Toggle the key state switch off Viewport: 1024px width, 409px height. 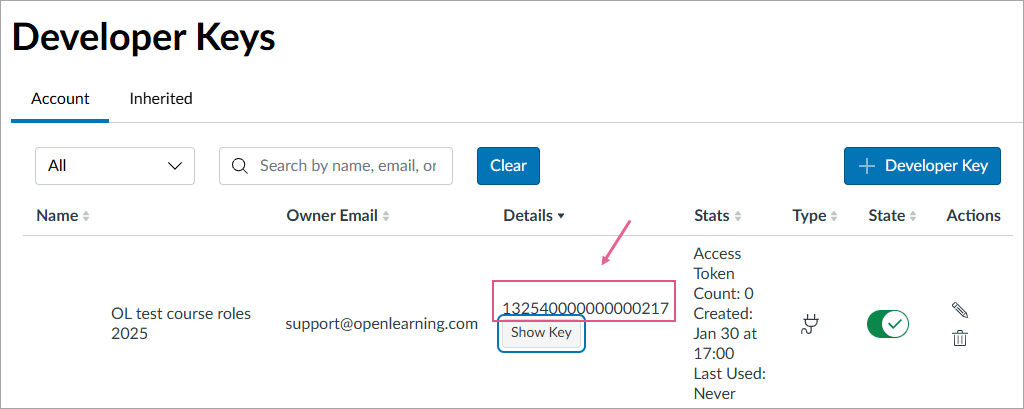[888, 324]
